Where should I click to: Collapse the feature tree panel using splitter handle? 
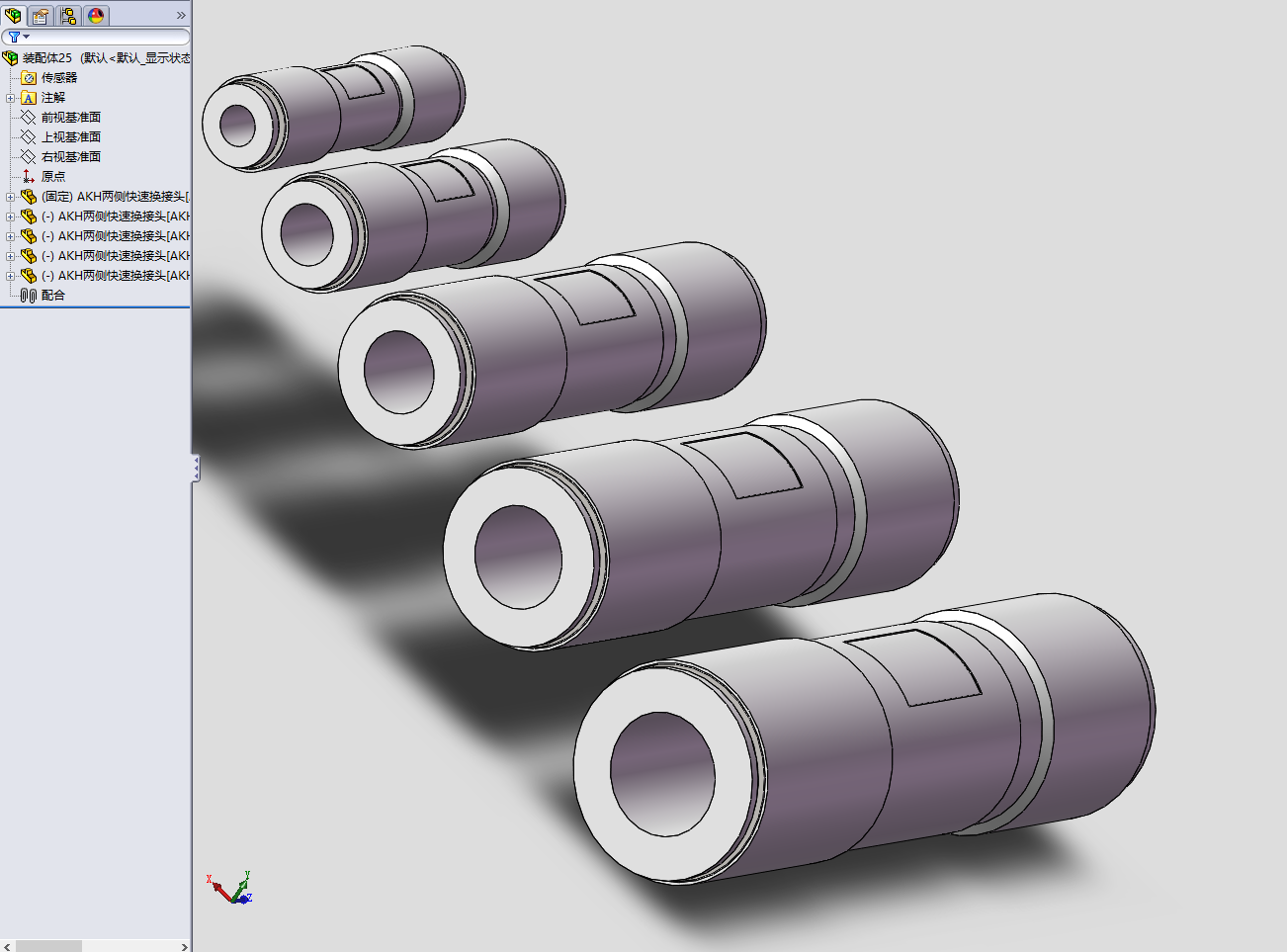coord(196,469)
